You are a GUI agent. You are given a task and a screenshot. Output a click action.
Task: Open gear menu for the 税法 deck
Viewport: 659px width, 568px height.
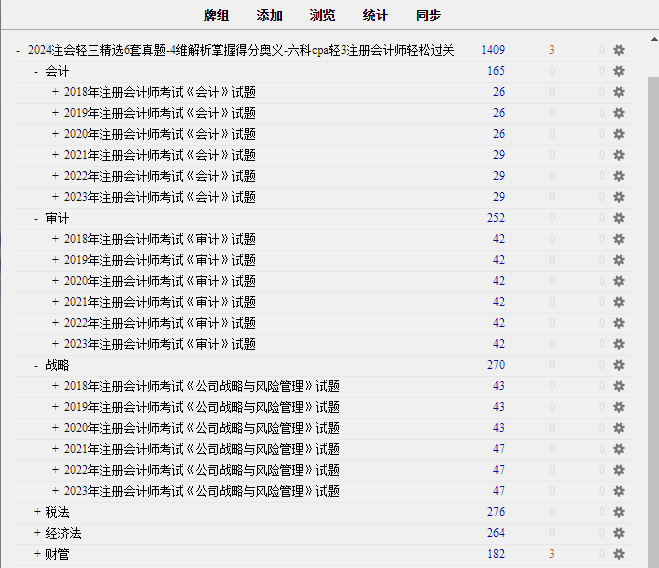(x=619, y=513)
